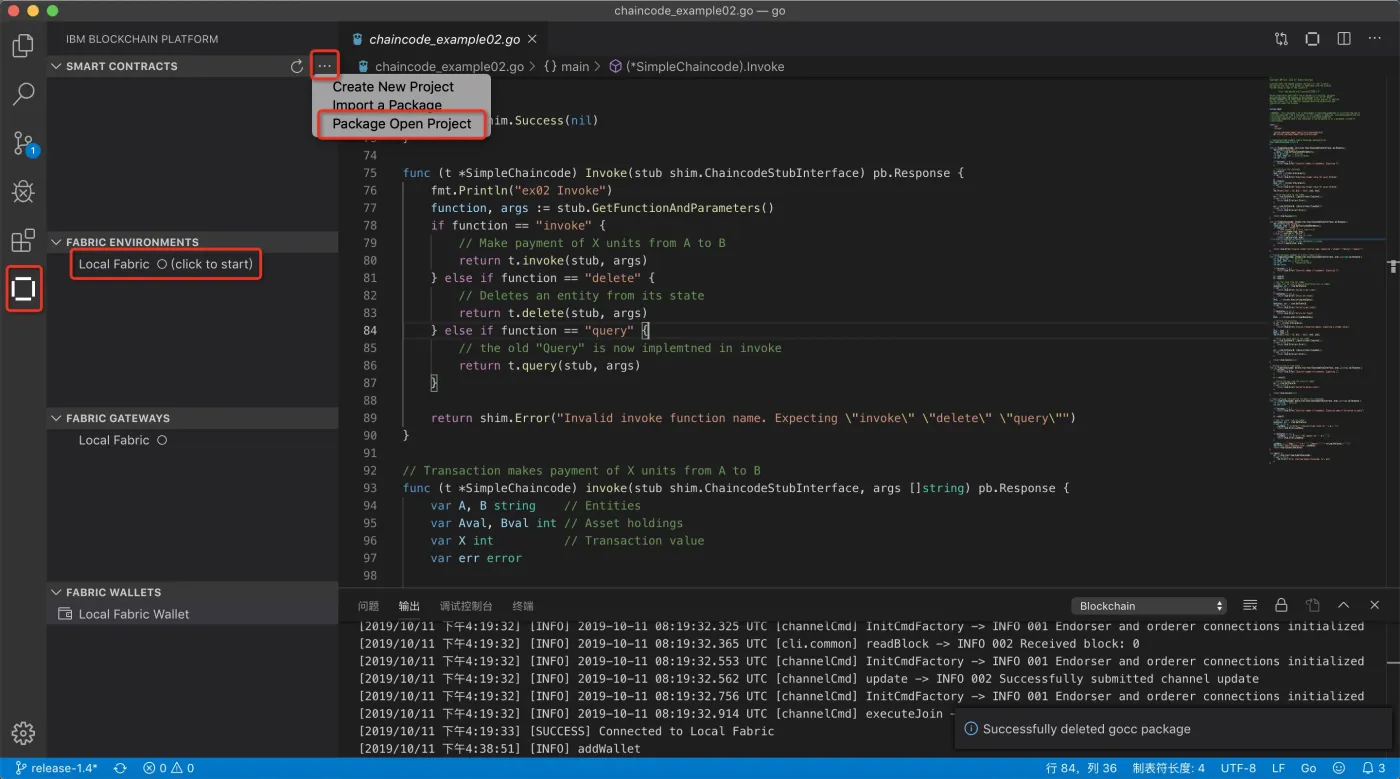Change Go language mode in status bar
1400x779 pixels.
[1308, 768]
